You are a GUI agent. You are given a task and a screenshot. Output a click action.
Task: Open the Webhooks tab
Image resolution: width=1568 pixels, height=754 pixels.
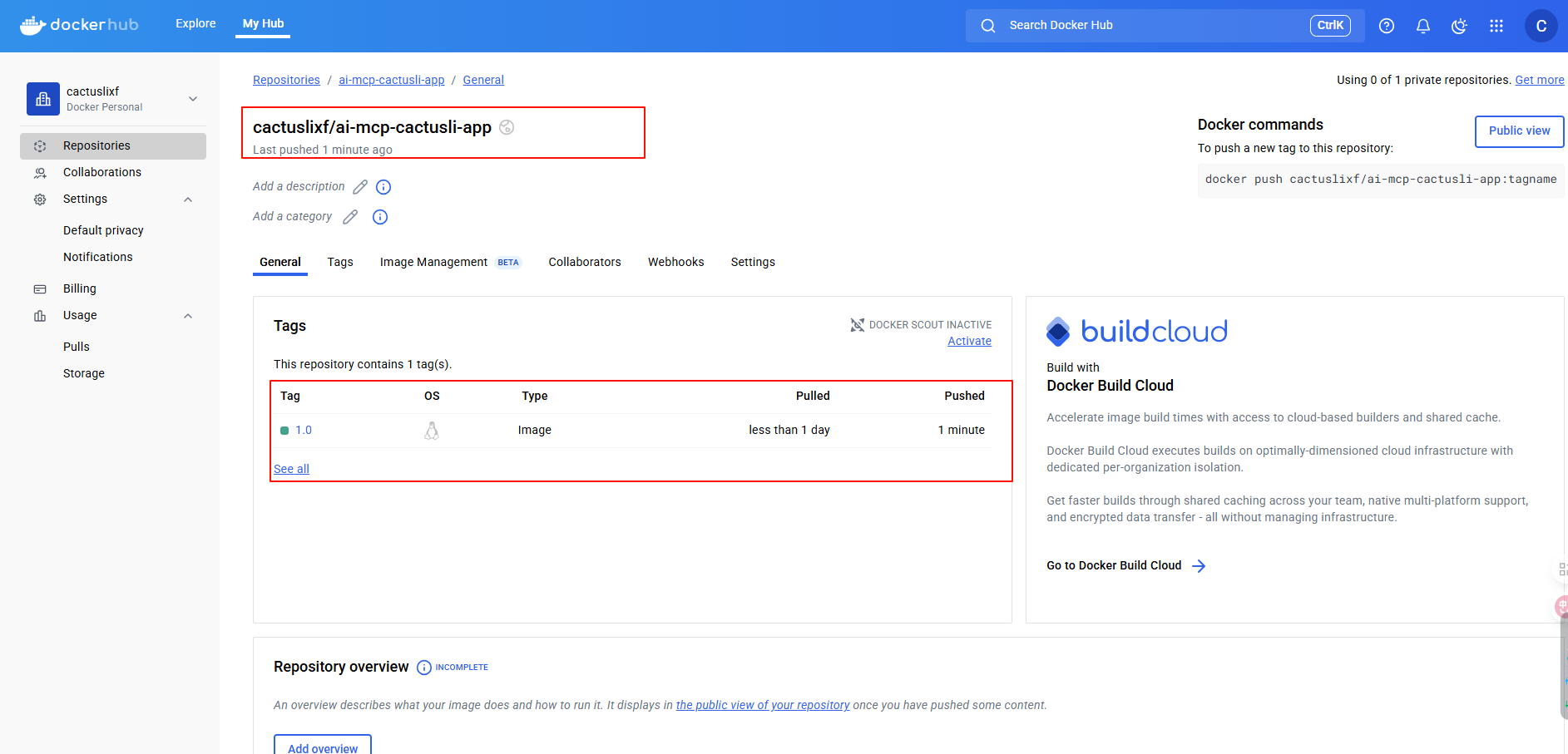[x=676, y=262]
